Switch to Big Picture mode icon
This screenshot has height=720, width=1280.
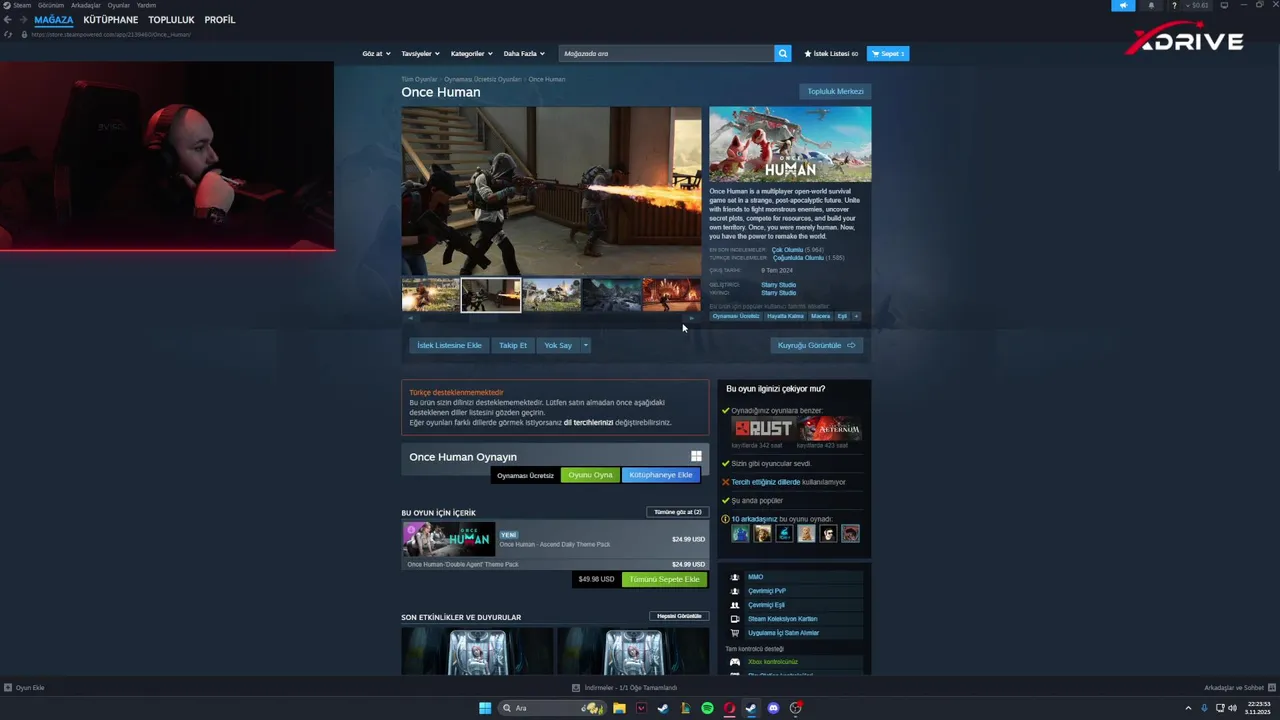(x=1224, y=5)
